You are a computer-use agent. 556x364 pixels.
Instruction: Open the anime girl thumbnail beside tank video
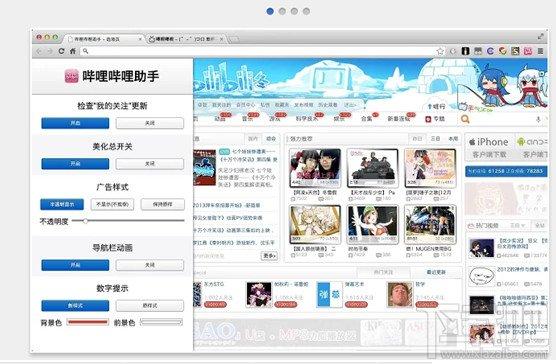click(430, 168)
